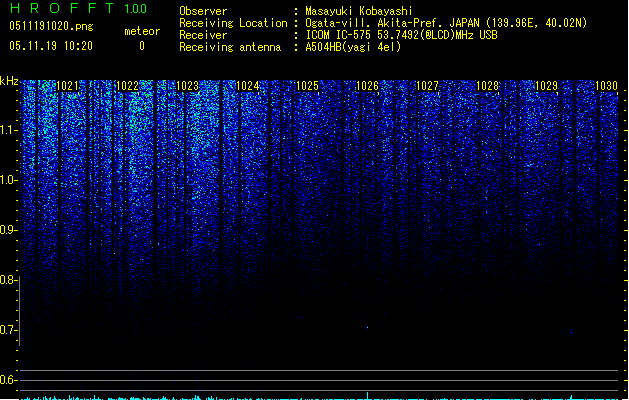Screen dimensions: 629x400
Task: Click the Receiving Location label
Action: (233, 23)
